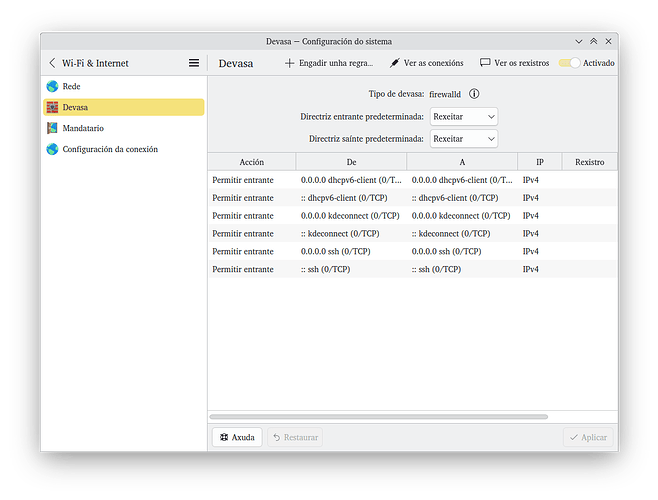
Task: Select the Devasa firewall icon
Action: 52,107
